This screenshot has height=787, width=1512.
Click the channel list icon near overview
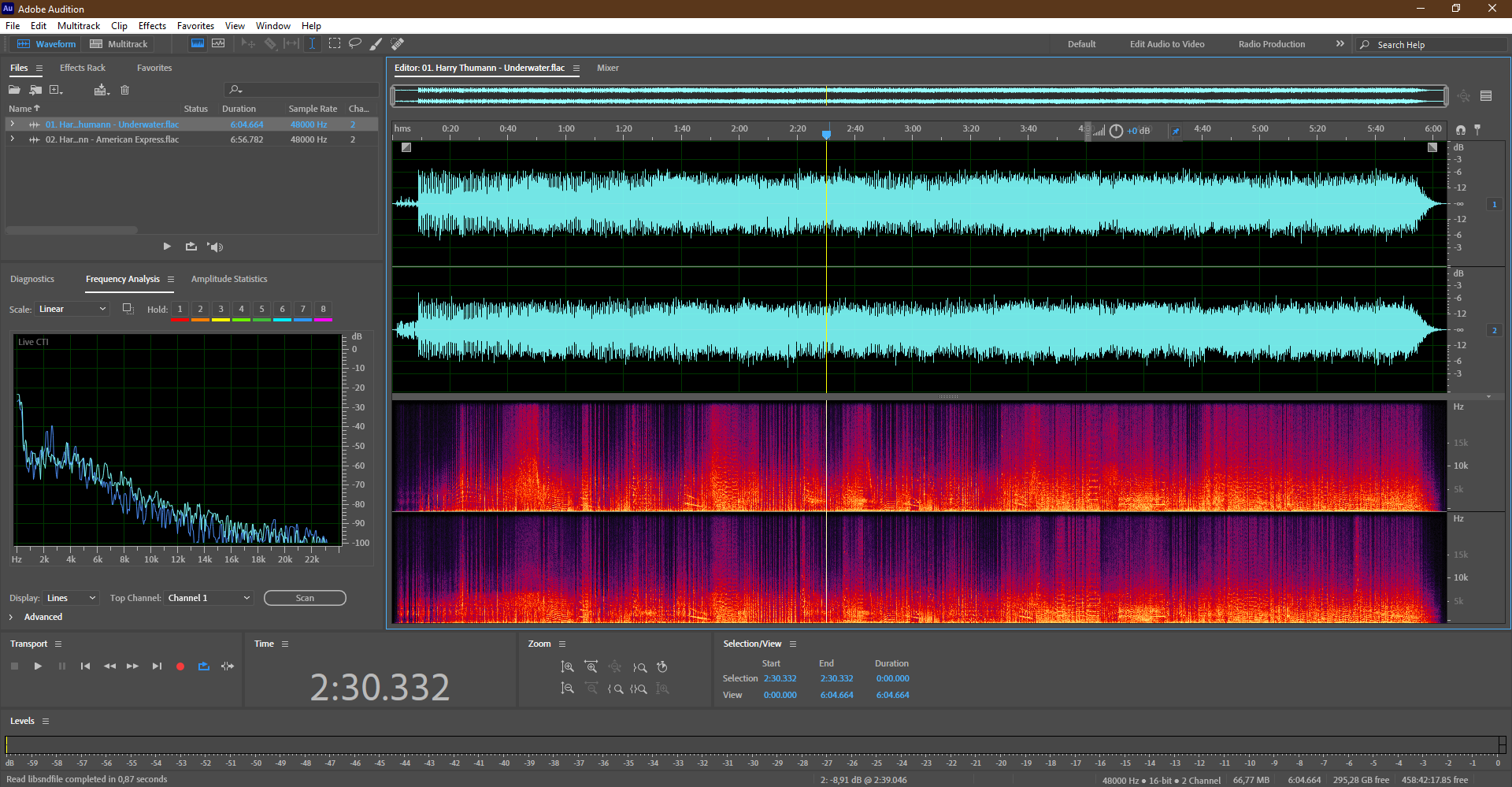point(1486,96)
